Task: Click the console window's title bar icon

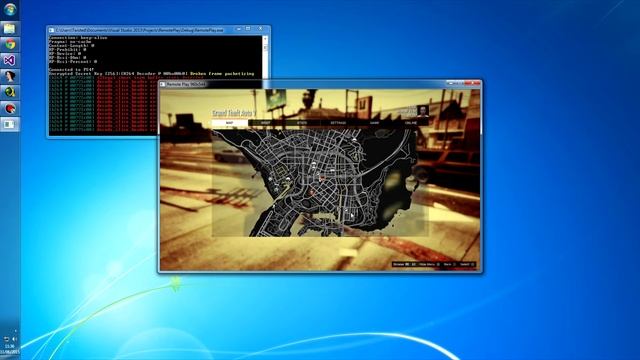Action: pyautogui.click(x=51, y=30)
